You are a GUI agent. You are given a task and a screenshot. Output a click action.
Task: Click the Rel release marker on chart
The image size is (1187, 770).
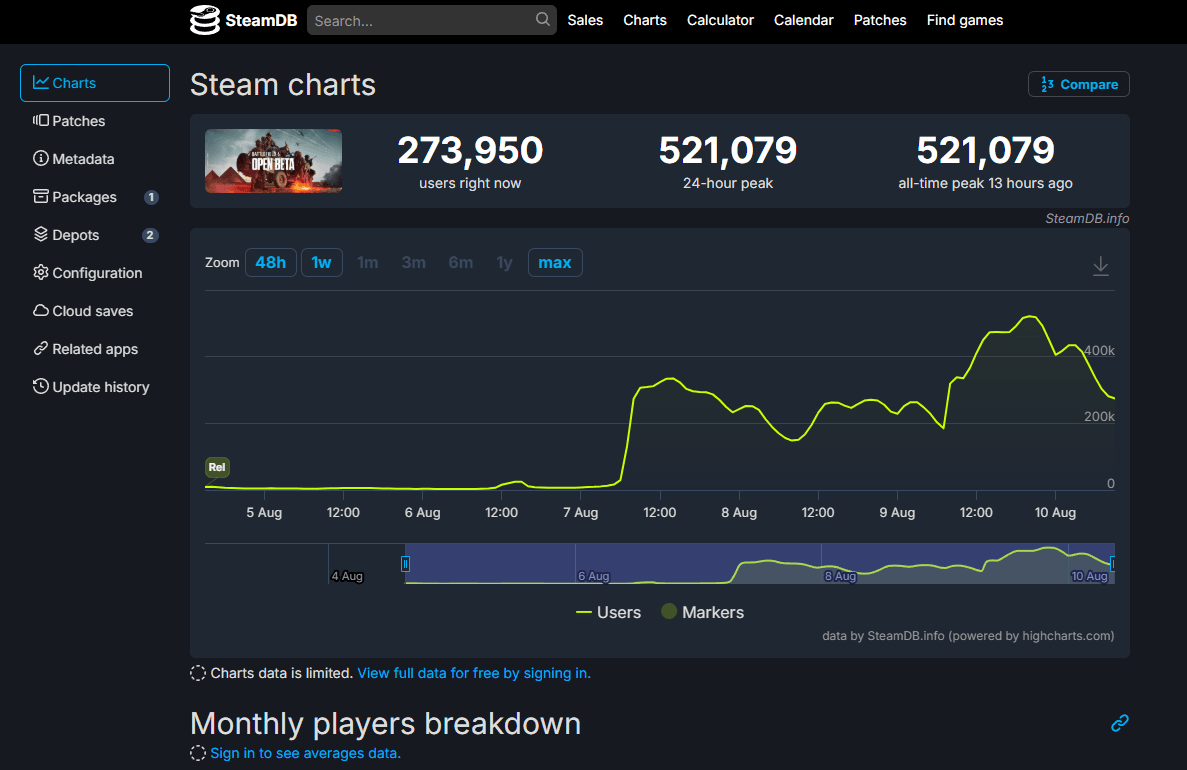[x=217, y=467]
